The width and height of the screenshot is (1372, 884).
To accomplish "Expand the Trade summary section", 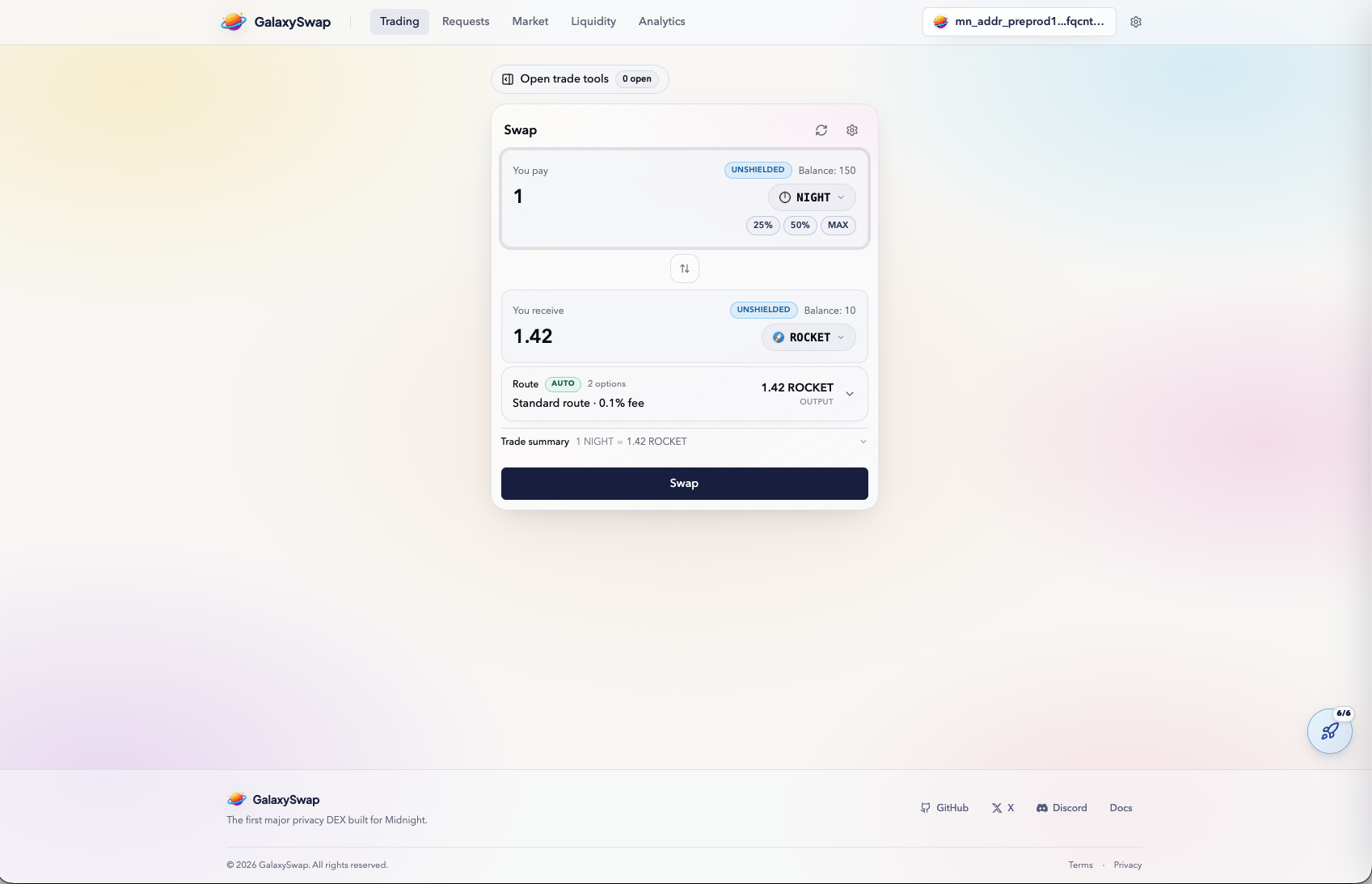I will pyautogui.click(x=863, y=442).
